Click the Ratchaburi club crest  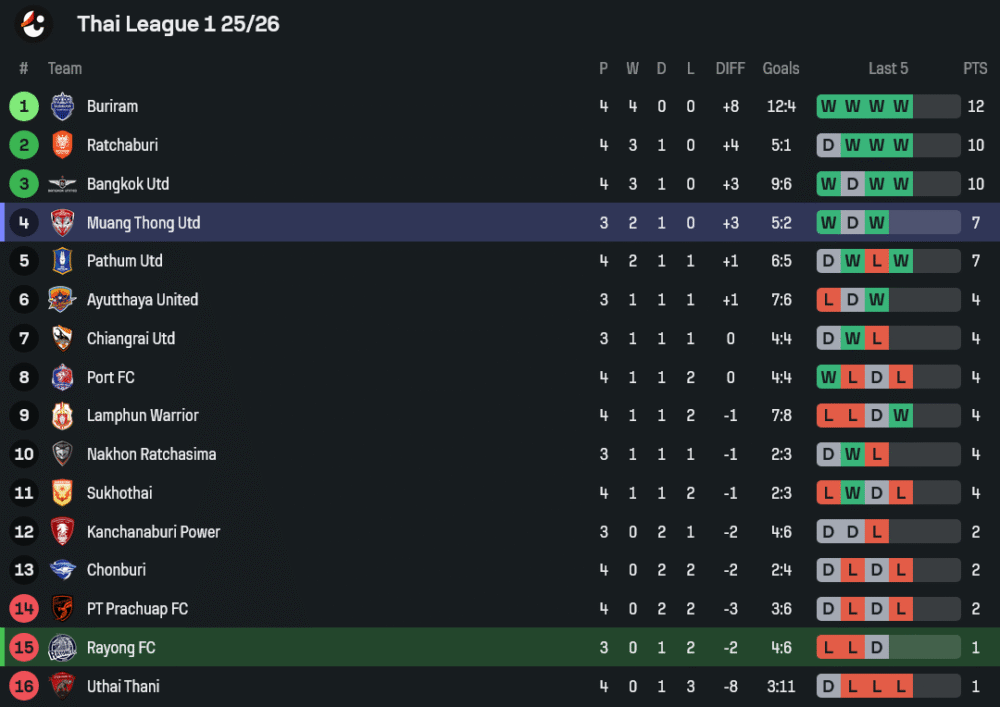(62, 145)
